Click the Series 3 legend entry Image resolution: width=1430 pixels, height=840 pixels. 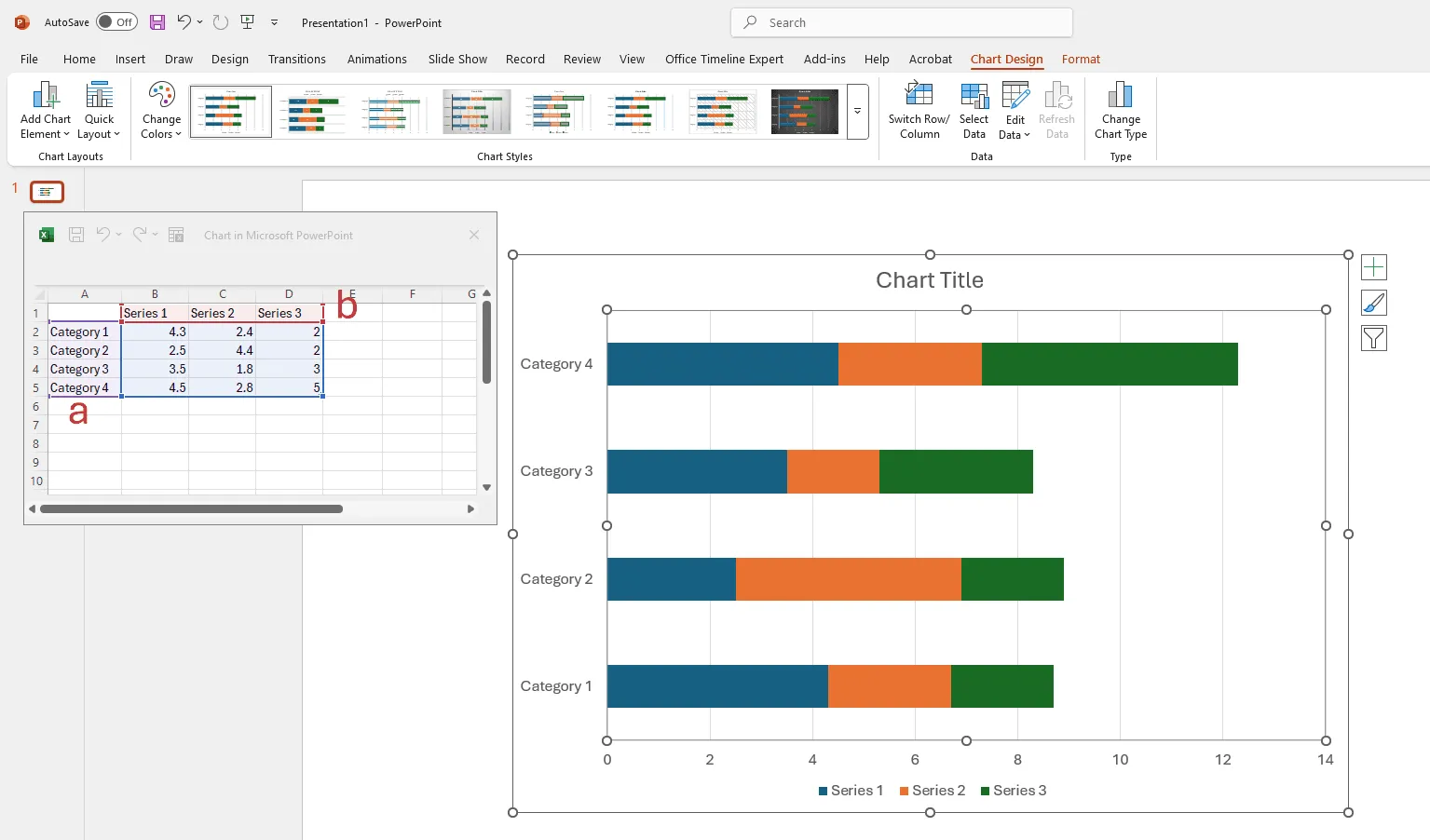coord(1014,791)
